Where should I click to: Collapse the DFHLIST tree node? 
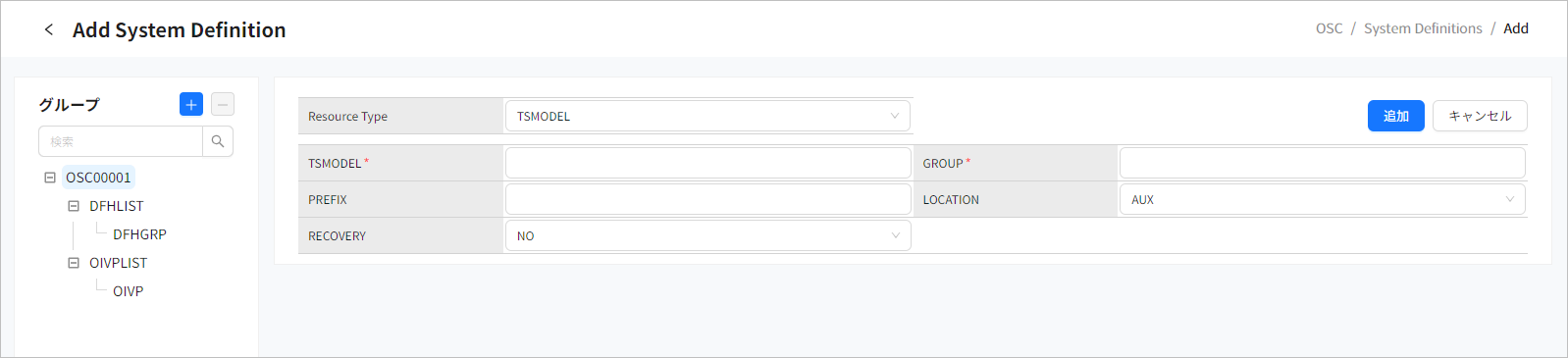click(x=74, y=206)
